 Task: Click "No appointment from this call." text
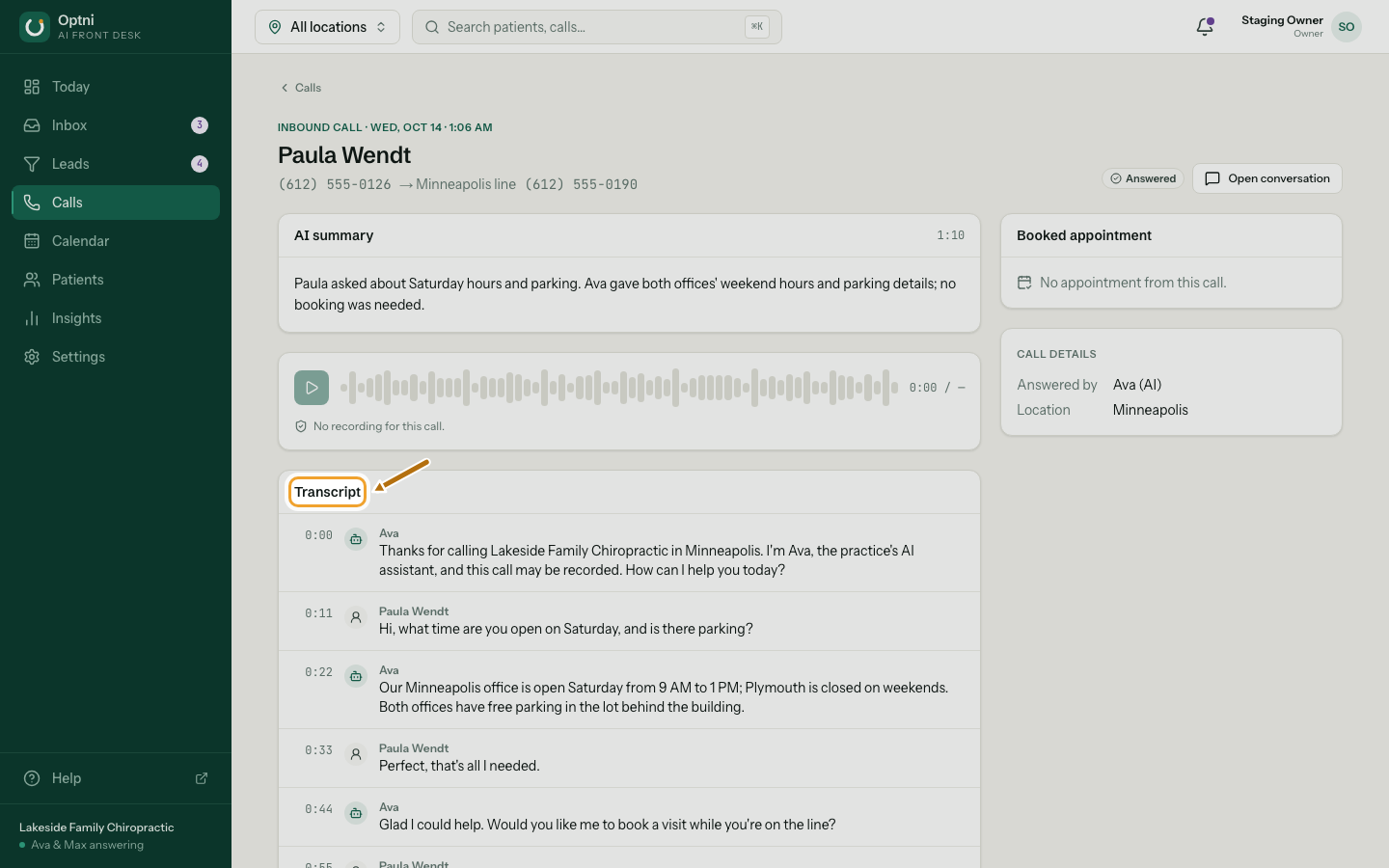(x=1133, y=283)
